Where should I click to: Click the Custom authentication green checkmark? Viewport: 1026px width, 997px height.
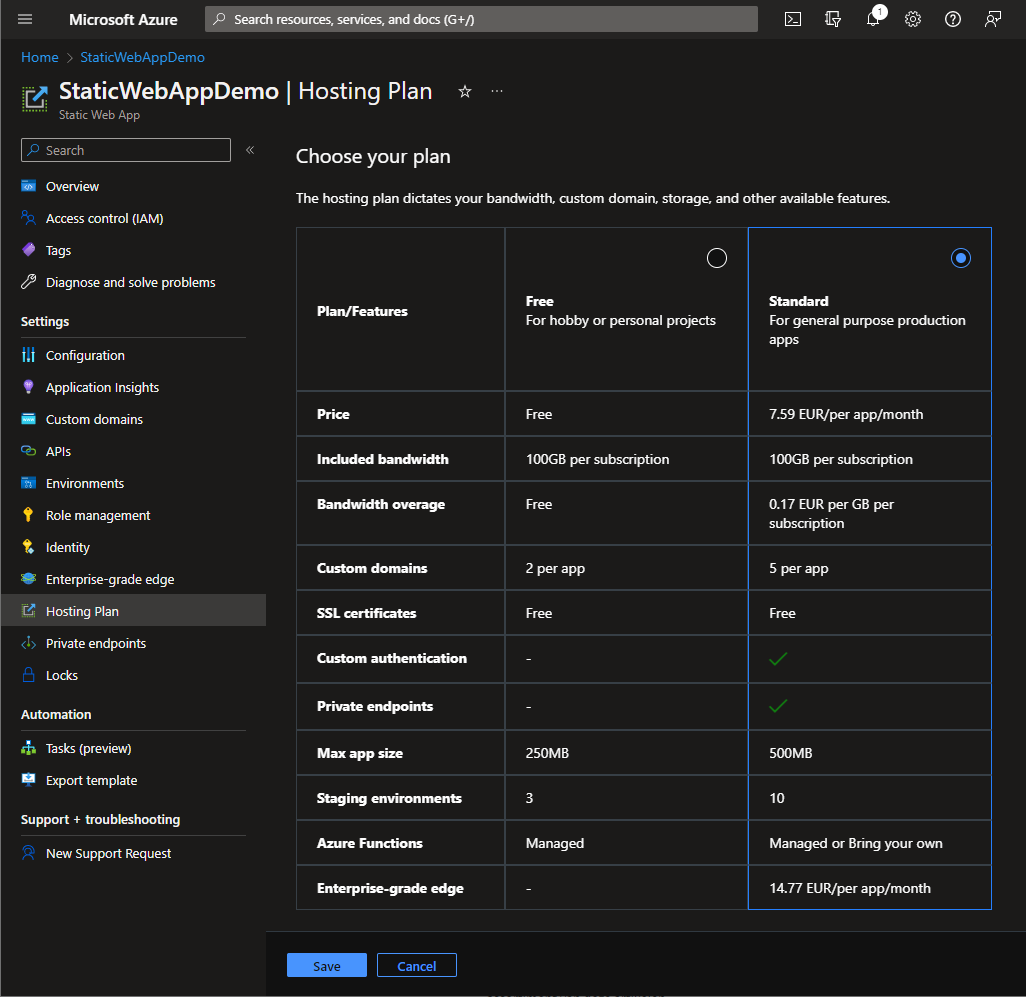[777, 659]
